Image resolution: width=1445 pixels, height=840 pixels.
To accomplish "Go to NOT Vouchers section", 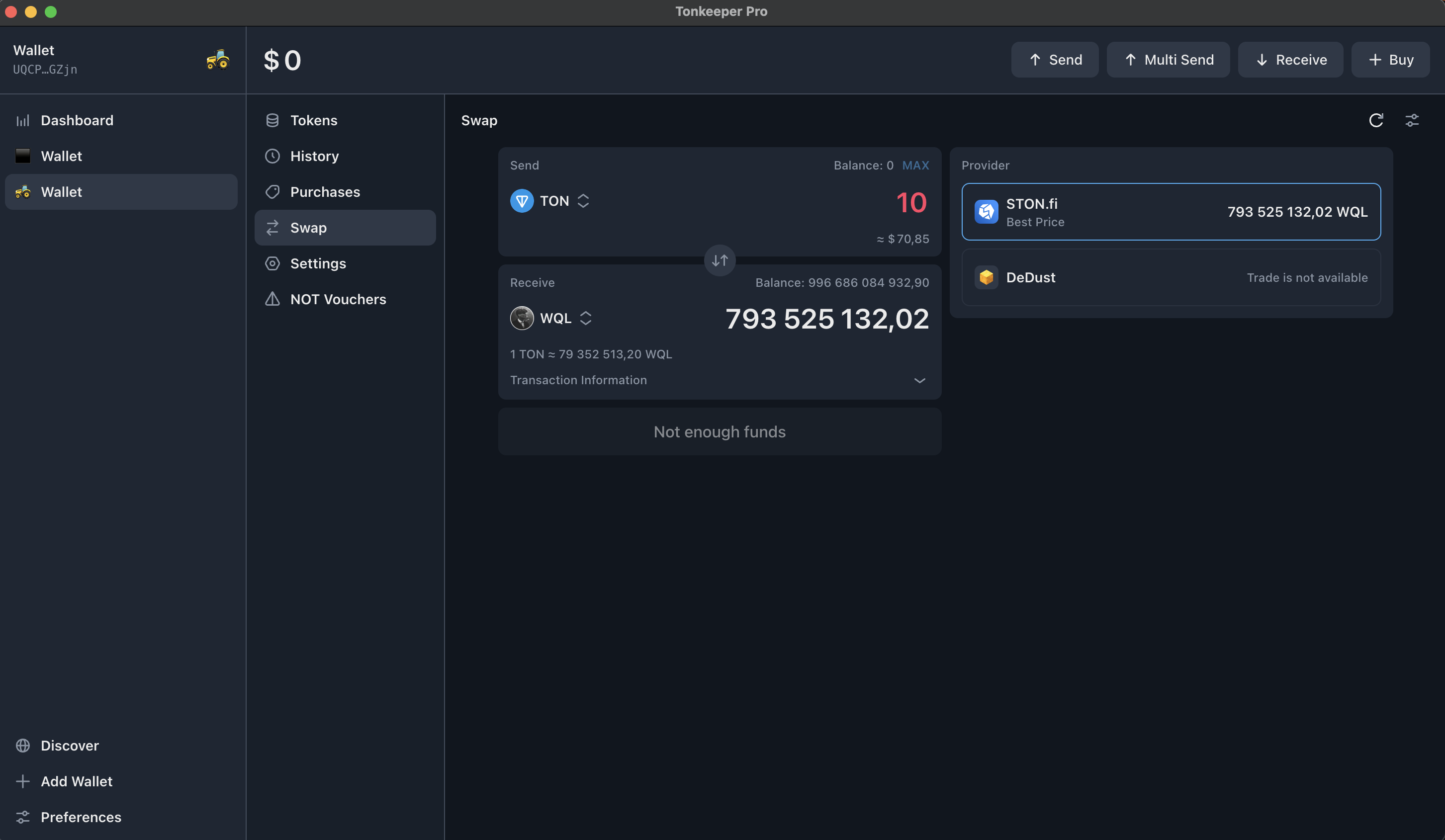I will (338, 299).
